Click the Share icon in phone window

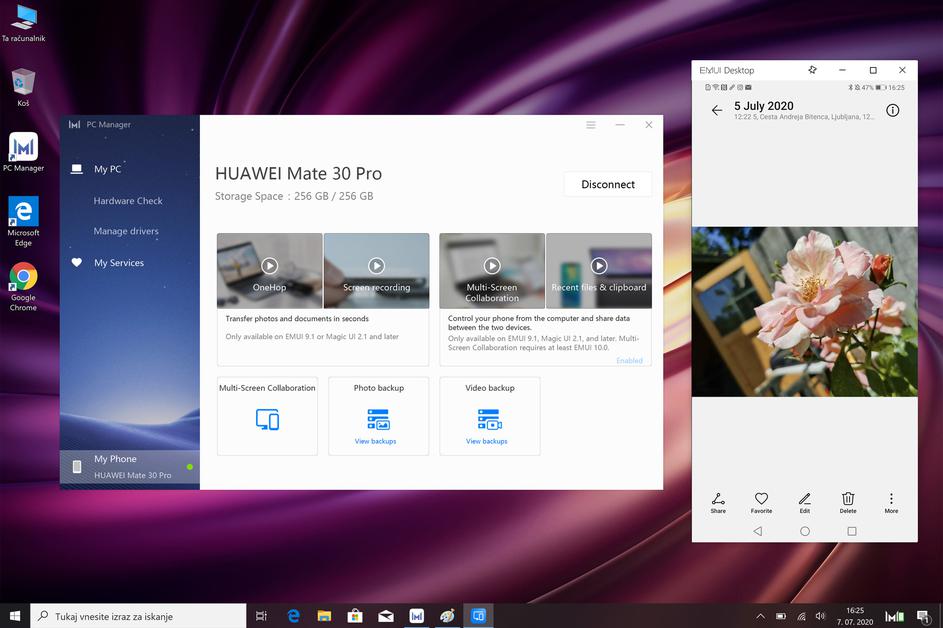pos(718,500)
